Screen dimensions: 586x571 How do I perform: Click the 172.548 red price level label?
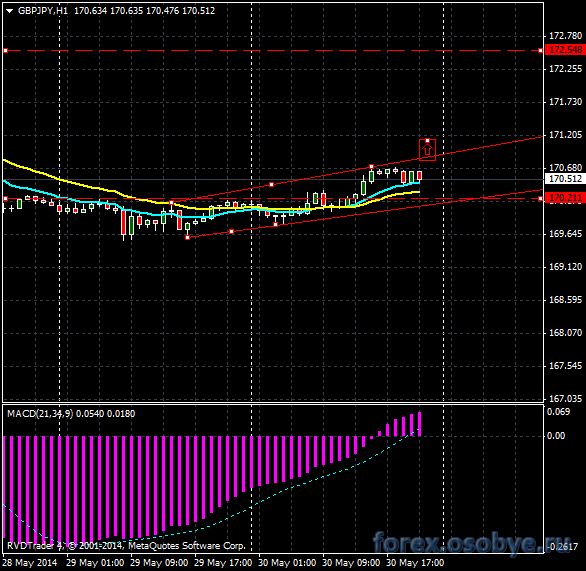click(x=565, y=50)
